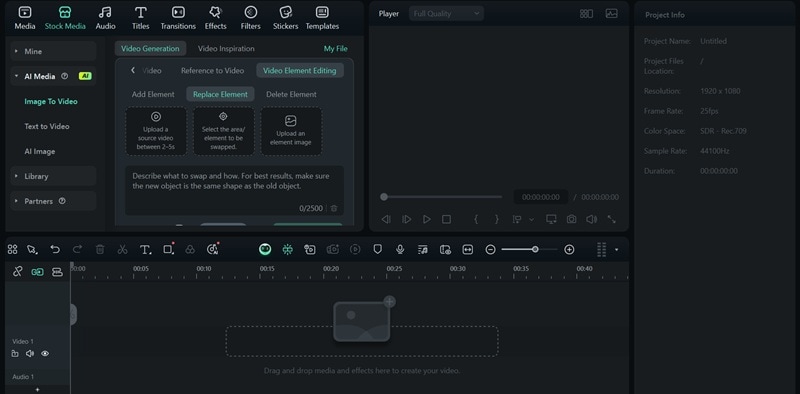This screenshot has width=800, height=394.
Task: Click the player progress slider handle
Action: 384,197
